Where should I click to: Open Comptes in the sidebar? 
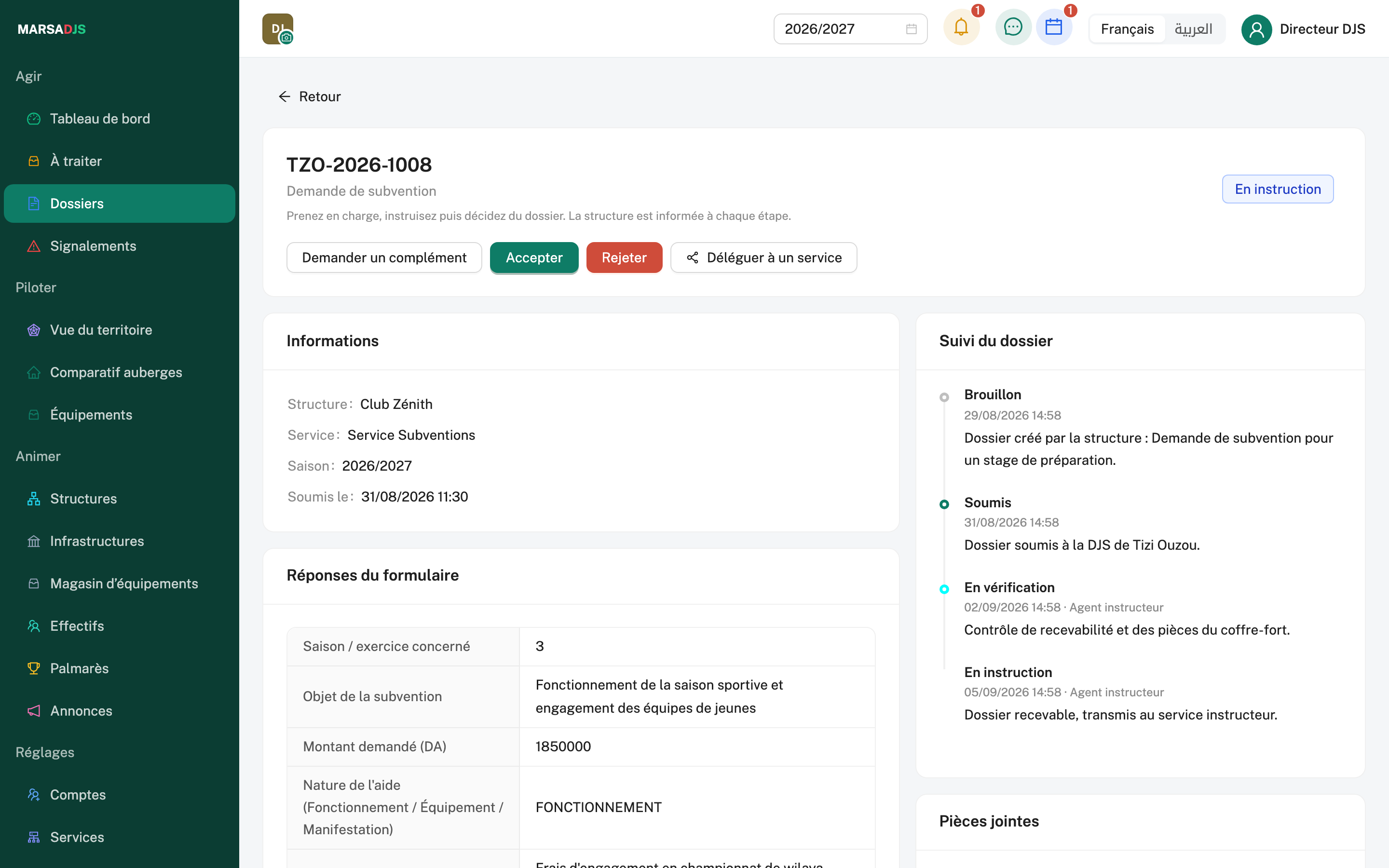point(120,795)
